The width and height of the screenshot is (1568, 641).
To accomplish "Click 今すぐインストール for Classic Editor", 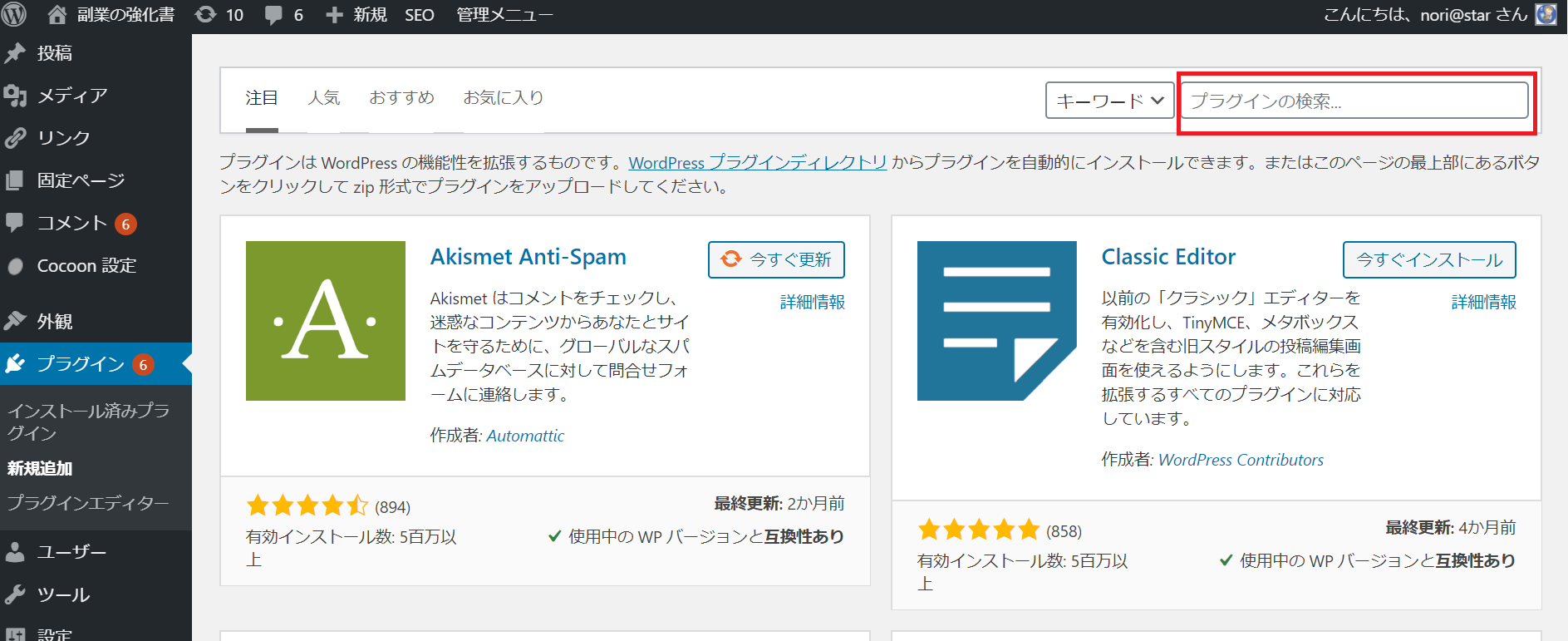I will (x=1429, y=259).
